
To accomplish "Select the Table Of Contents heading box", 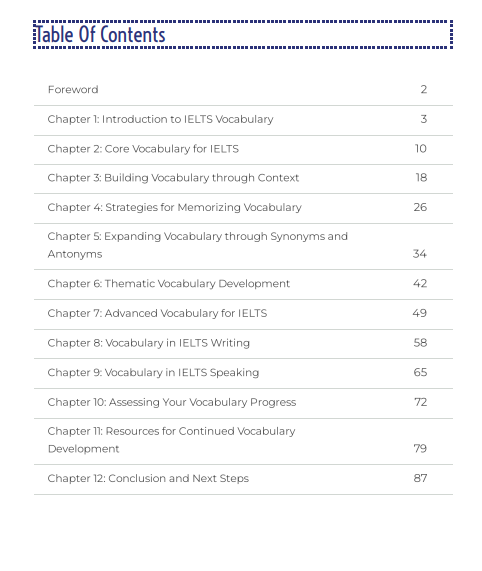I will pos(243,35).
